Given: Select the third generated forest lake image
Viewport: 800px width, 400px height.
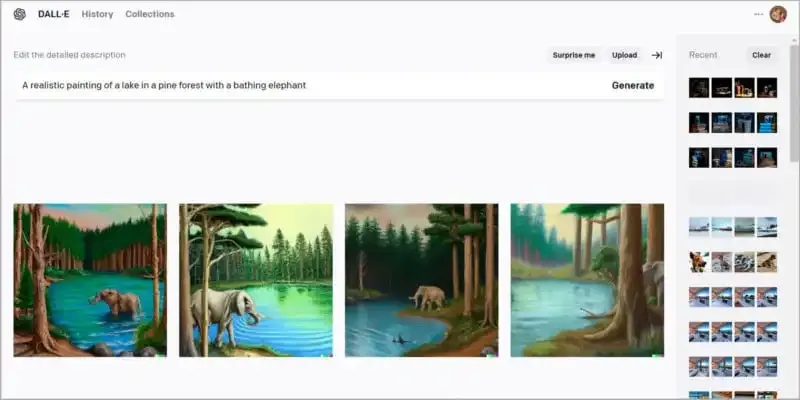Looking at the screenshot, I should [421, 280].
